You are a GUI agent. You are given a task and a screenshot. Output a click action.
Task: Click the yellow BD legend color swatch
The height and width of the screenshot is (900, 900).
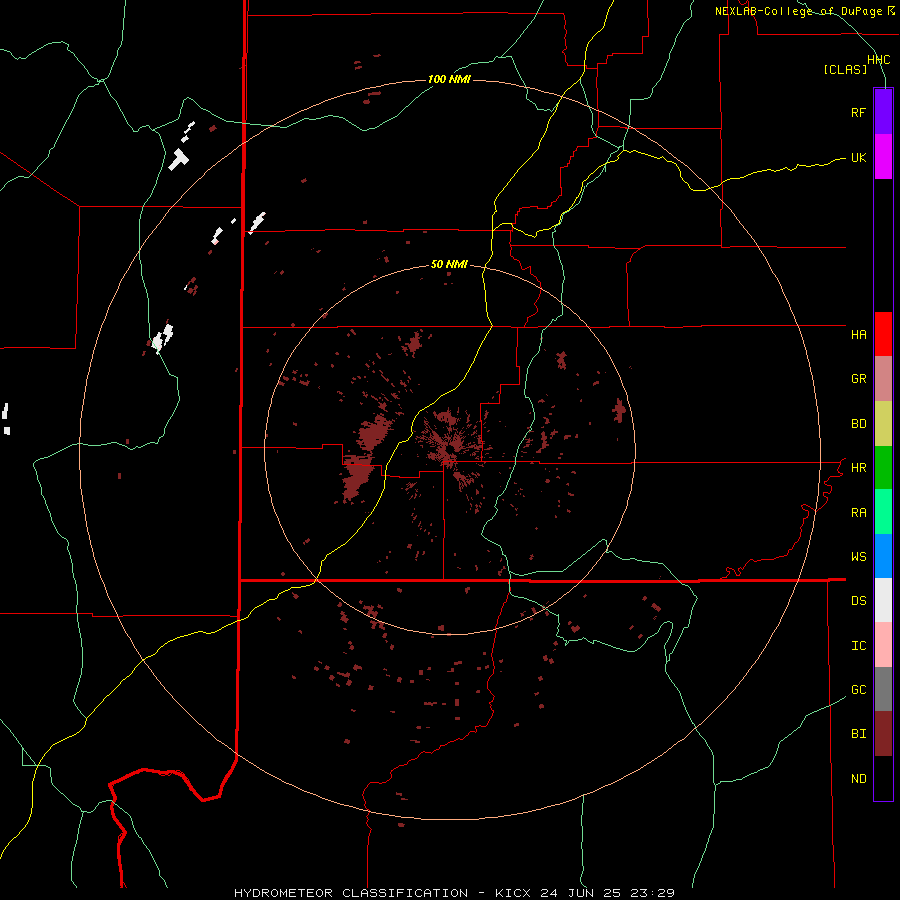click(883, 424)
